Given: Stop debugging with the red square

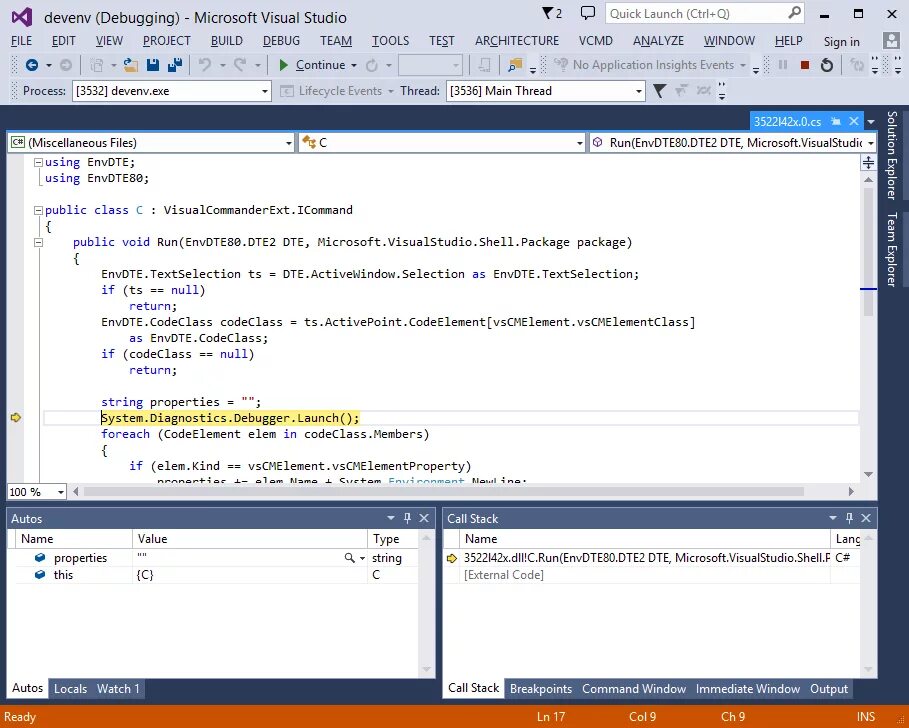Looking at the screenshot, I should [x=805, y=65].
